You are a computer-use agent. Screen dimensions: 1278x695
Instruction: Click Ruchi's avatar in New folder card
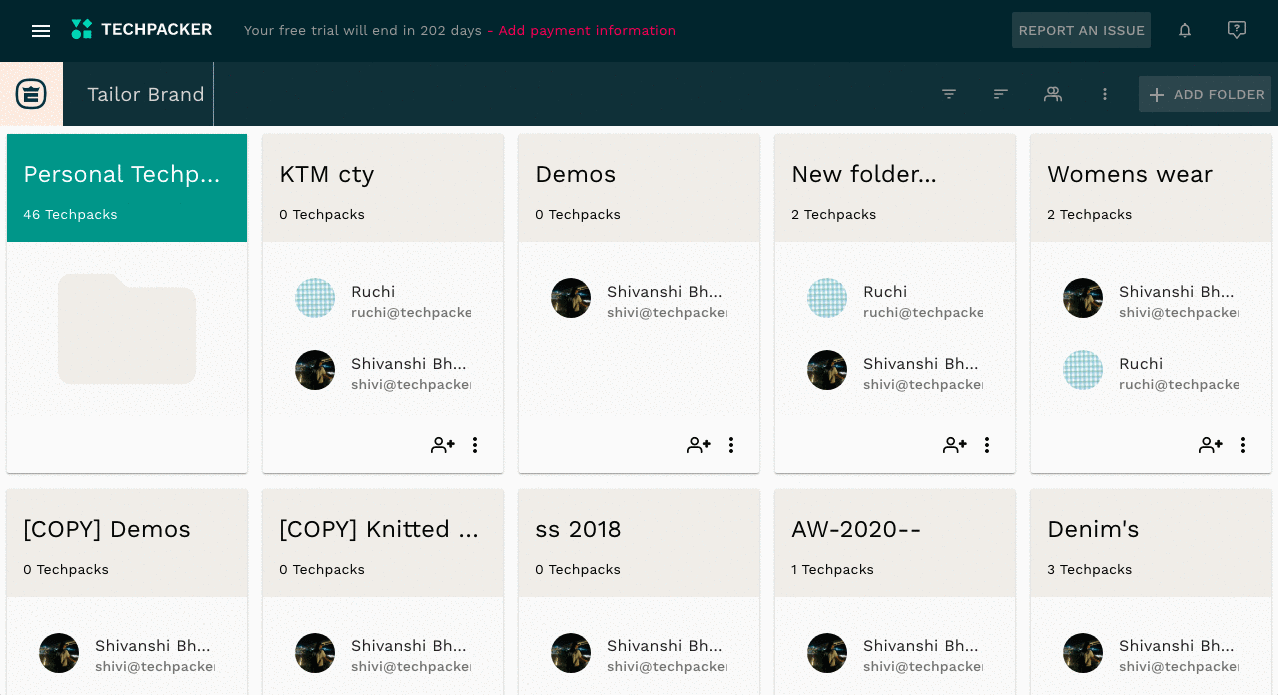pos(827,298)
